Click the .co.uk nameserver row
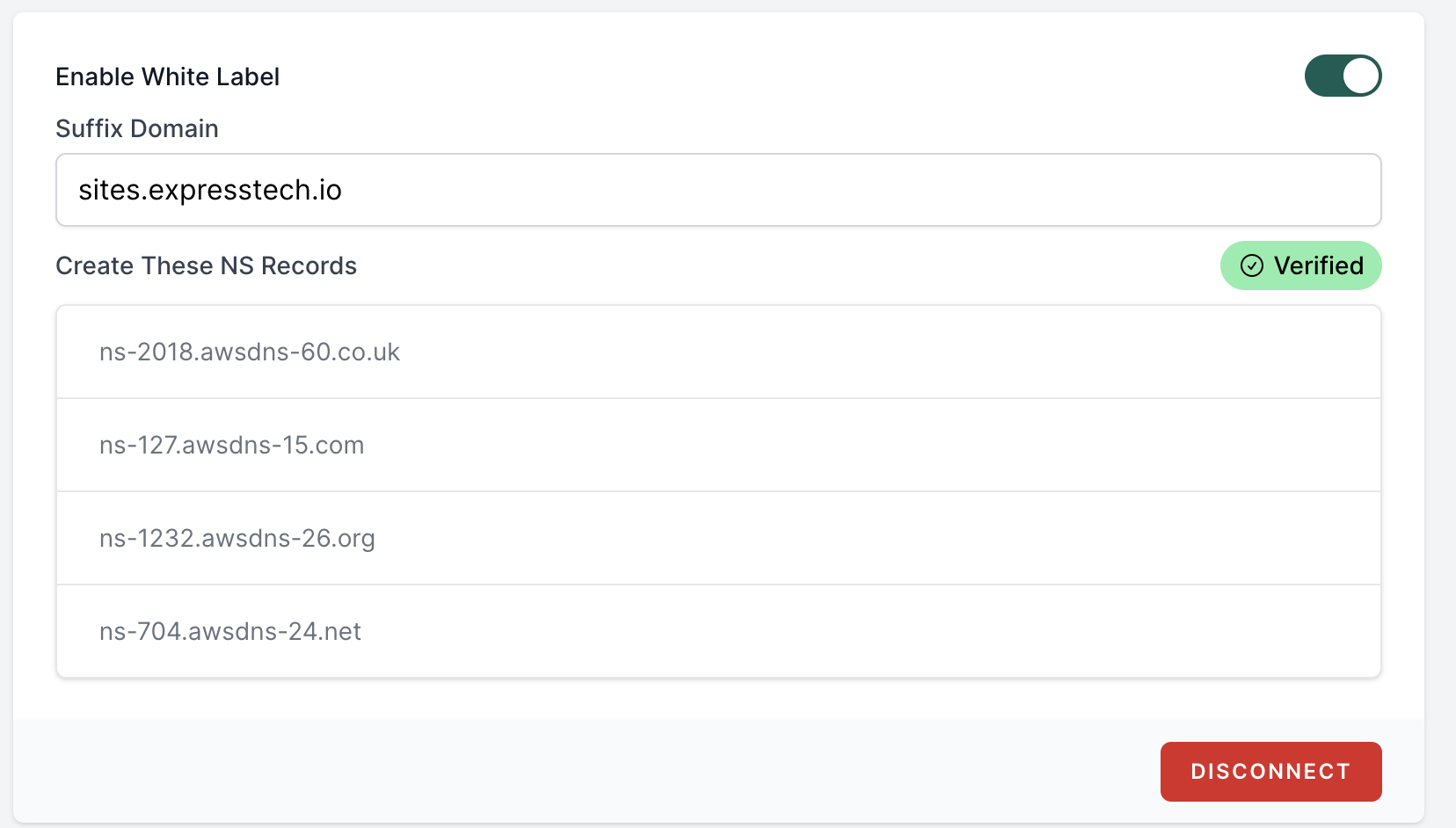Screen dimensions: 1456x828 click(x=718, y=352)
